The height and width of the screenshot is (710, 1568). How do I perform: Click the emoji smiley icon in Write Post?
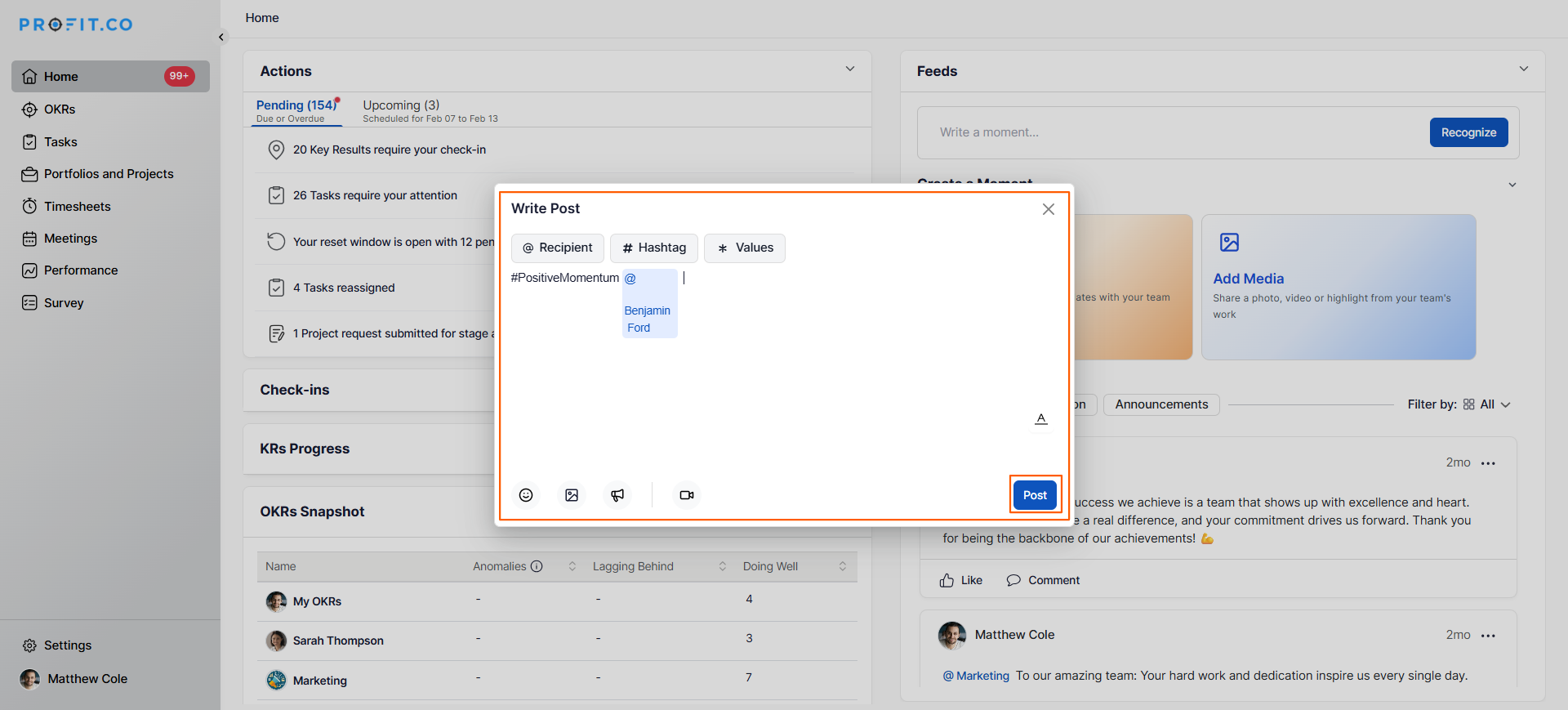(x=526, y=495)
